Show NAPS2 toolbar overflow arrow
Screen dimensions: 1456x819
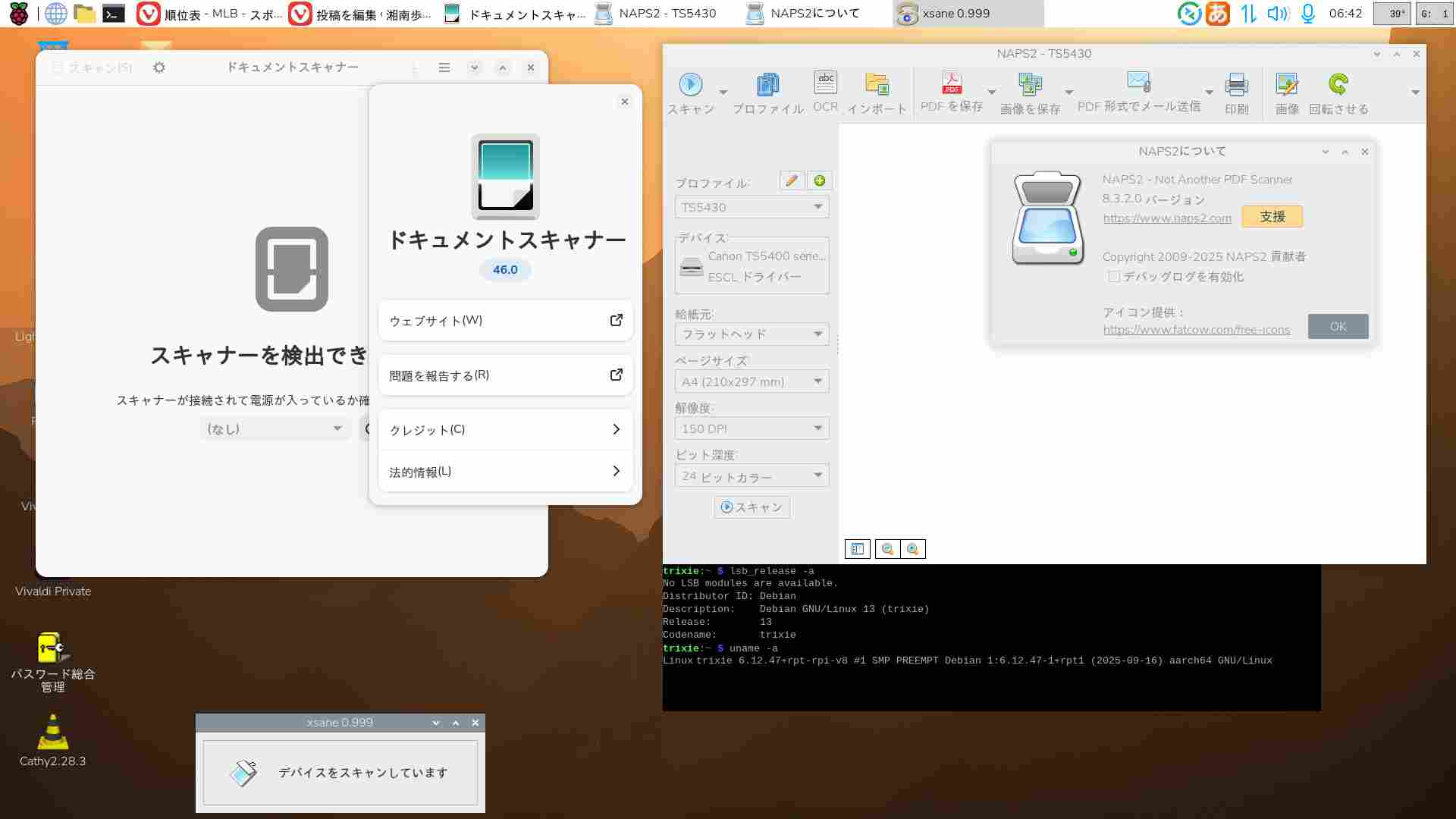point(1415,93)
